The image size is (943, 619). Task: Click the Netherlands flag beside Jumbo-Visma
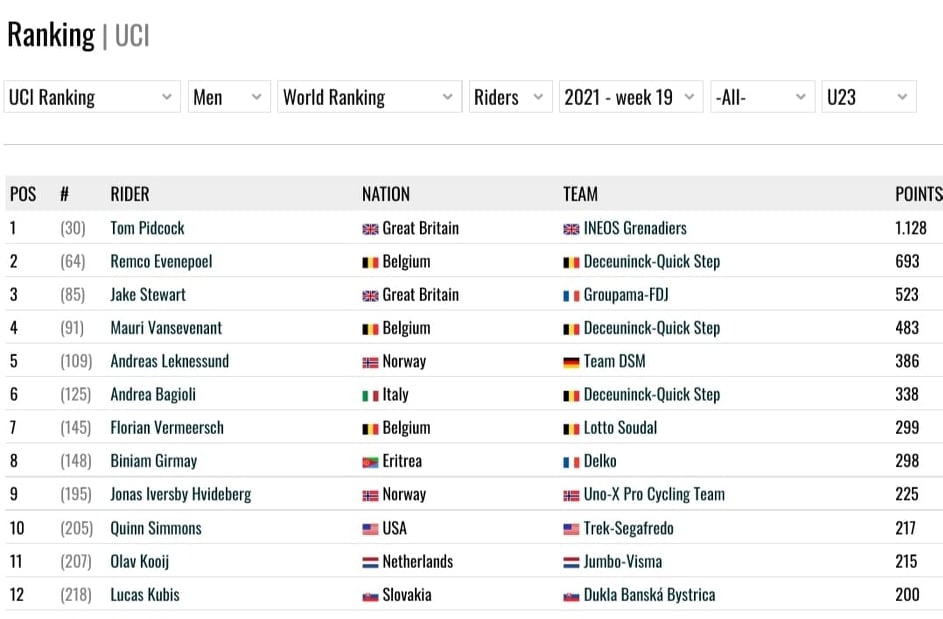(571, 562)
